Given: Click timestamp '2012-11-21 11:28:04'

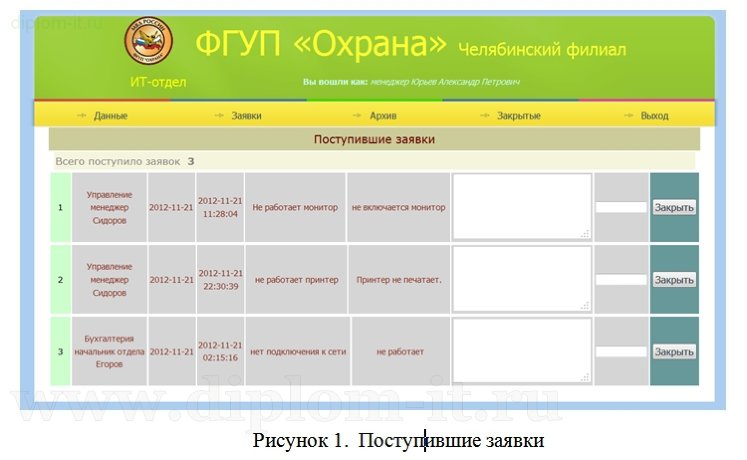Looking at the screenshot, I should tap(220, 207).
